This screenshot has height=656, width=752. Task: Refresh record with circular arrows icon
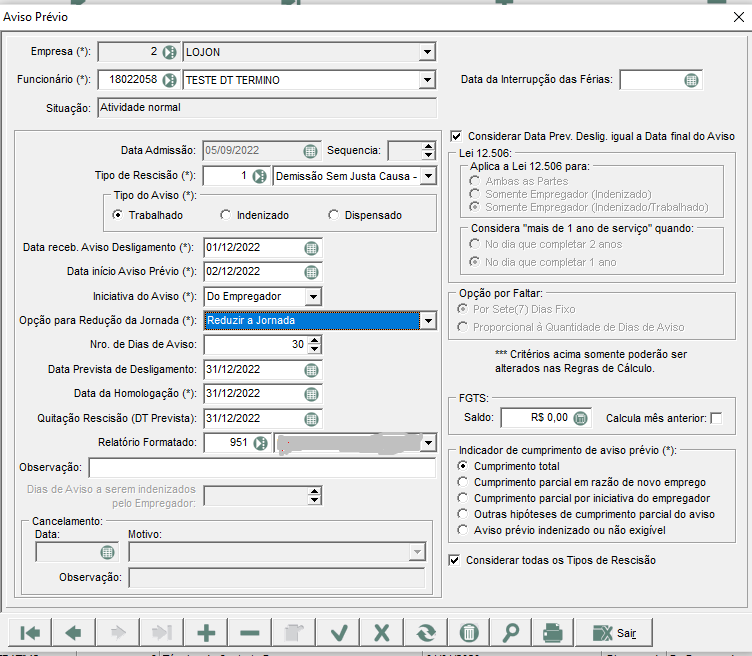coord(426,633)
